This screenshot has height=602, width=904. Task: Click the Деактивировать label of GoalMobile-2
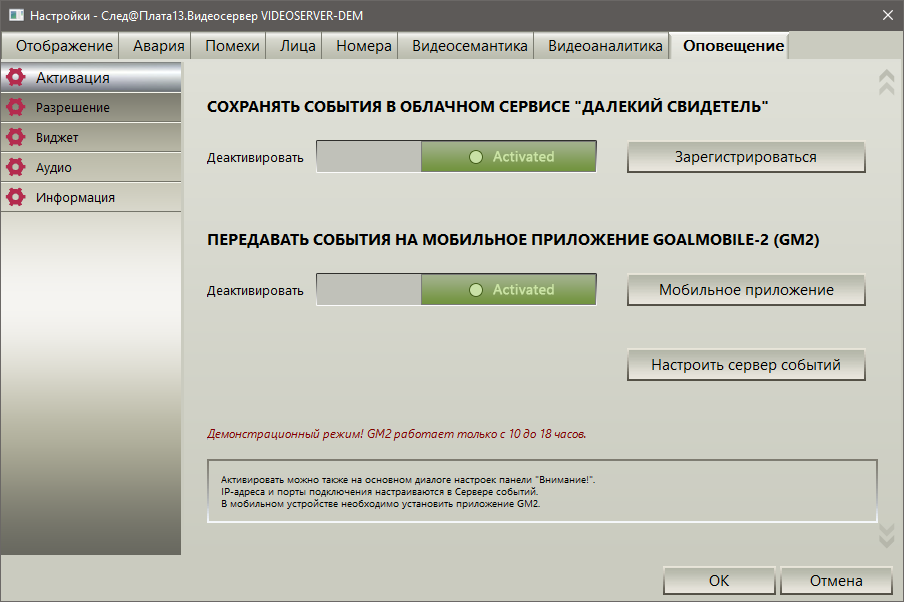tap(255, 291)
